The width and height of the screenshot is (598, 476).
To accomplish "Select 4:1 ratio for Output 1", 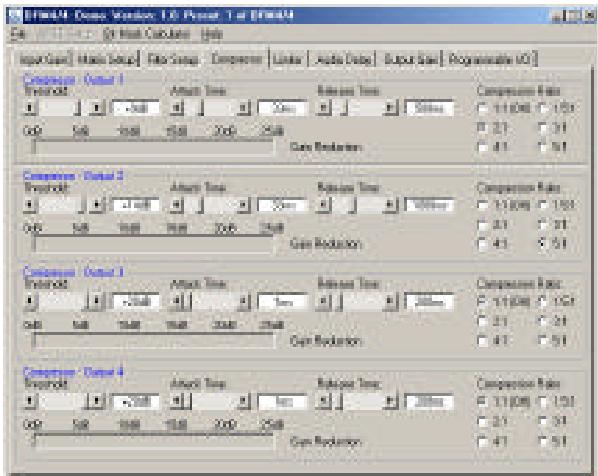I will tap(483, 146).
